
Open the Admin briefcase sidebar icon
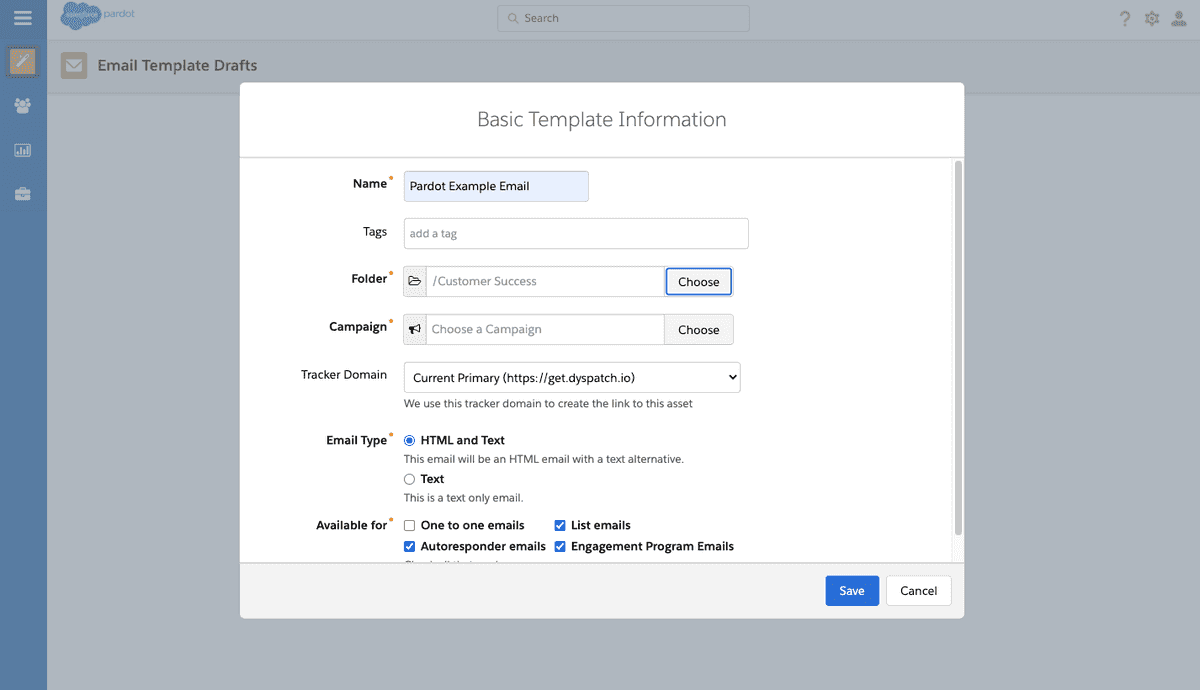click(23, 194)
